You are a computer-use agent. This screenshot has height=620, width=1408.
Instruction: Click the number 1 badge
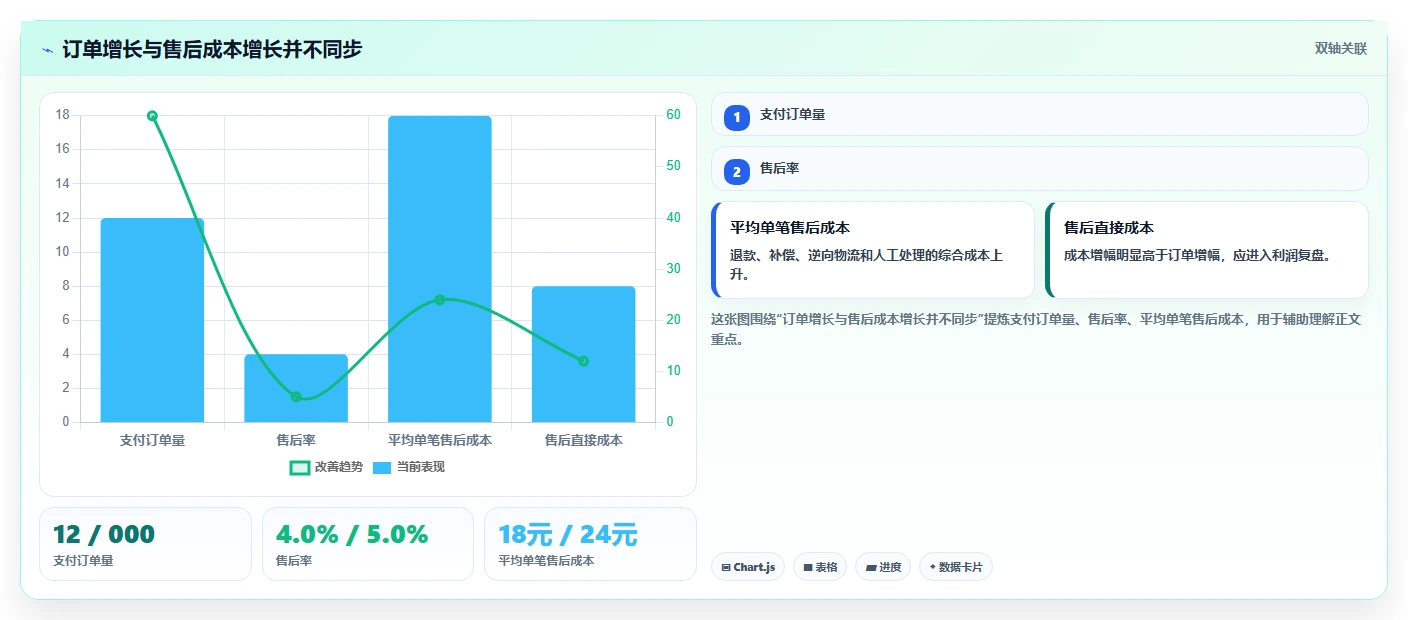pyautogui.click(x=737, y=117)
